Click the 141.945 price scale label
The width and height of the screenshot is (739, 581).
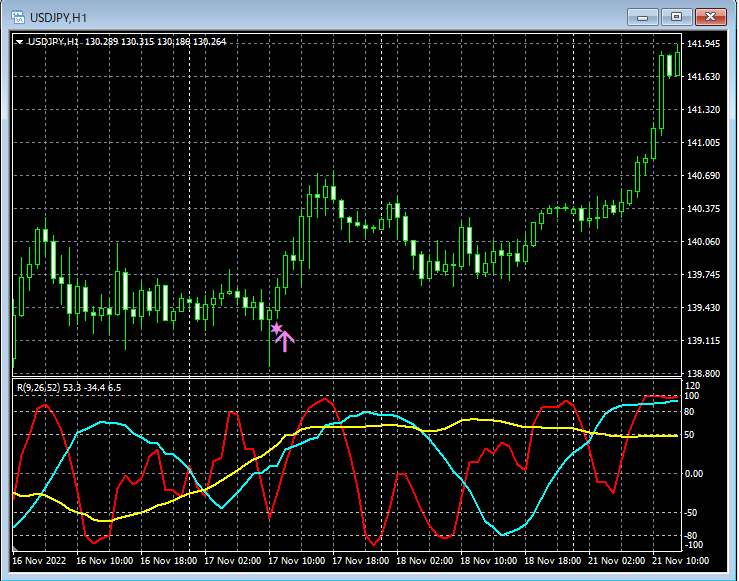[704, 44]
